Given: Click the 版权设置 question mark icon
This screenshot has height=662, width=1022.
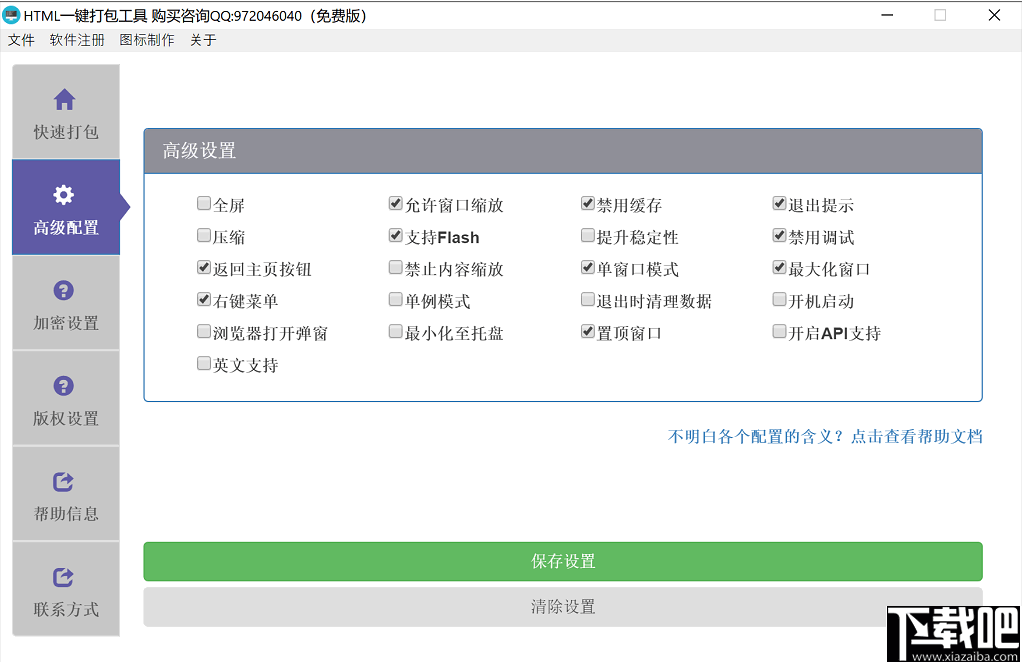Looking at the screenshot, I should click(x=64, y=385).
